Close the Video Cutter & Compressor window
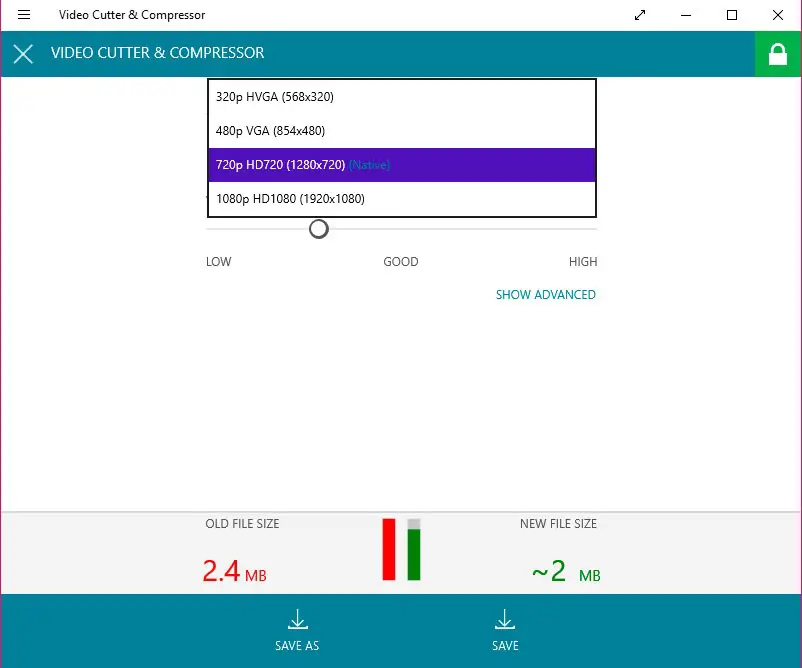Viewport: 802px width, 668px height. click(778, 15)
